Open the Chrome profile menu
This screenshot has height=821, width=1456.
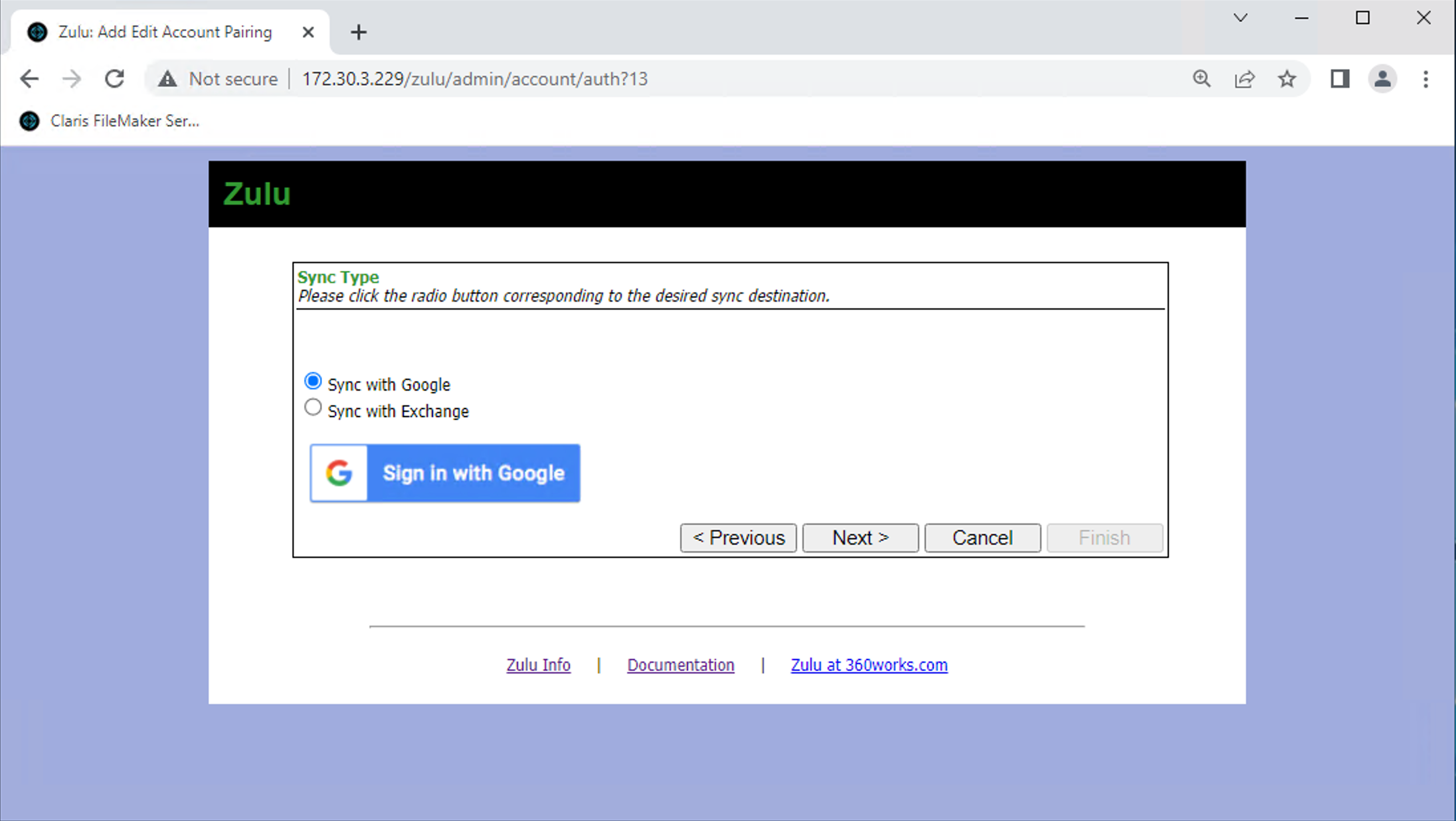[x=1383, y=79]
